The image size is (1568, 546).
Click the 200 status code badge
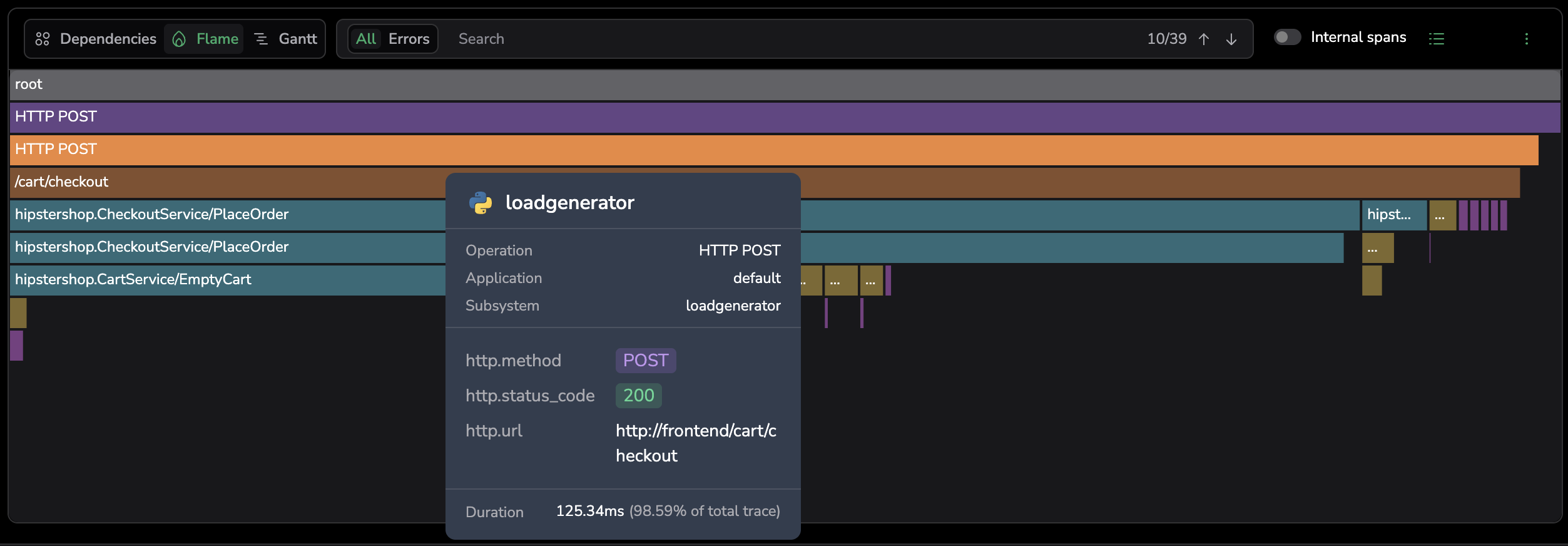pos(638,396)
